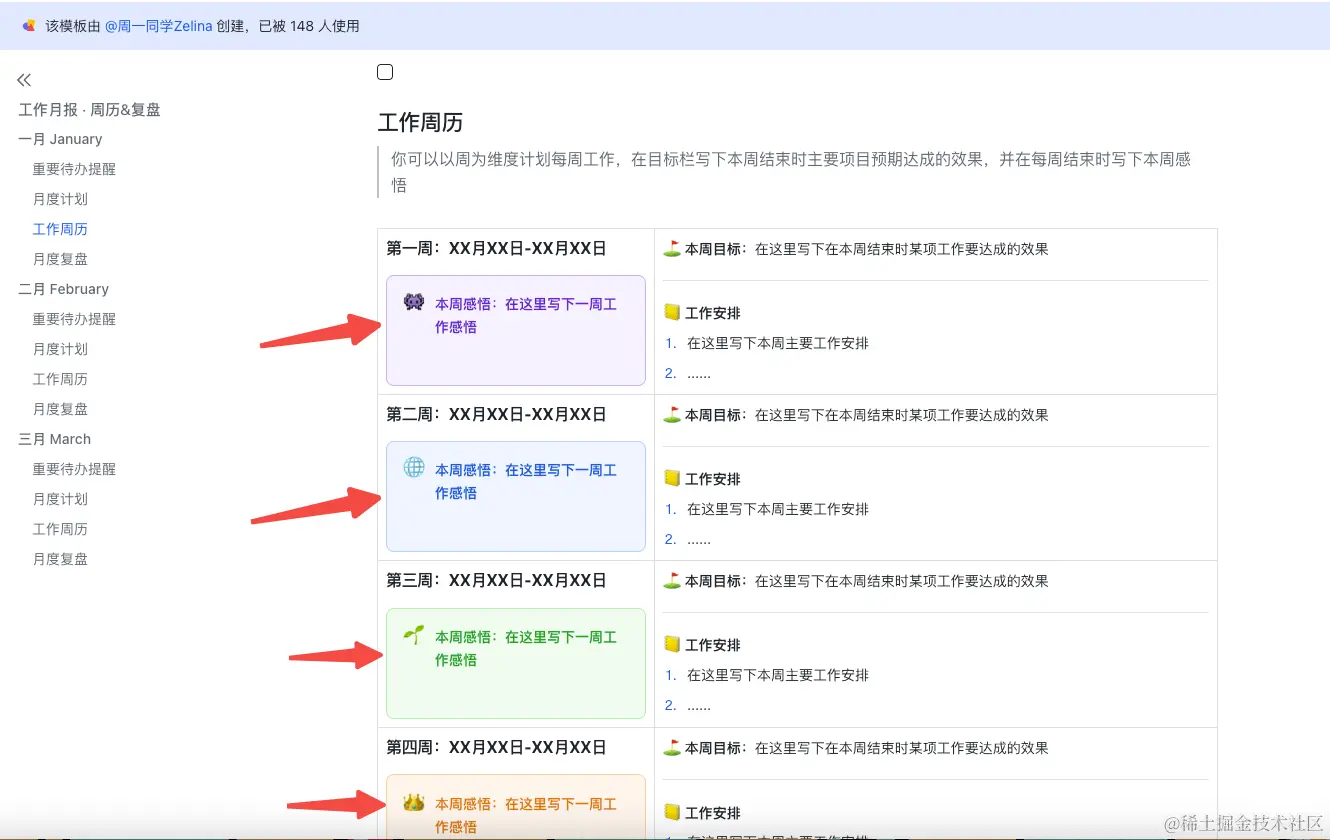Select the highlighted 工作周历 under 一月 January
This screenshot has width=1330, height=840.
(x=60, y=229)
